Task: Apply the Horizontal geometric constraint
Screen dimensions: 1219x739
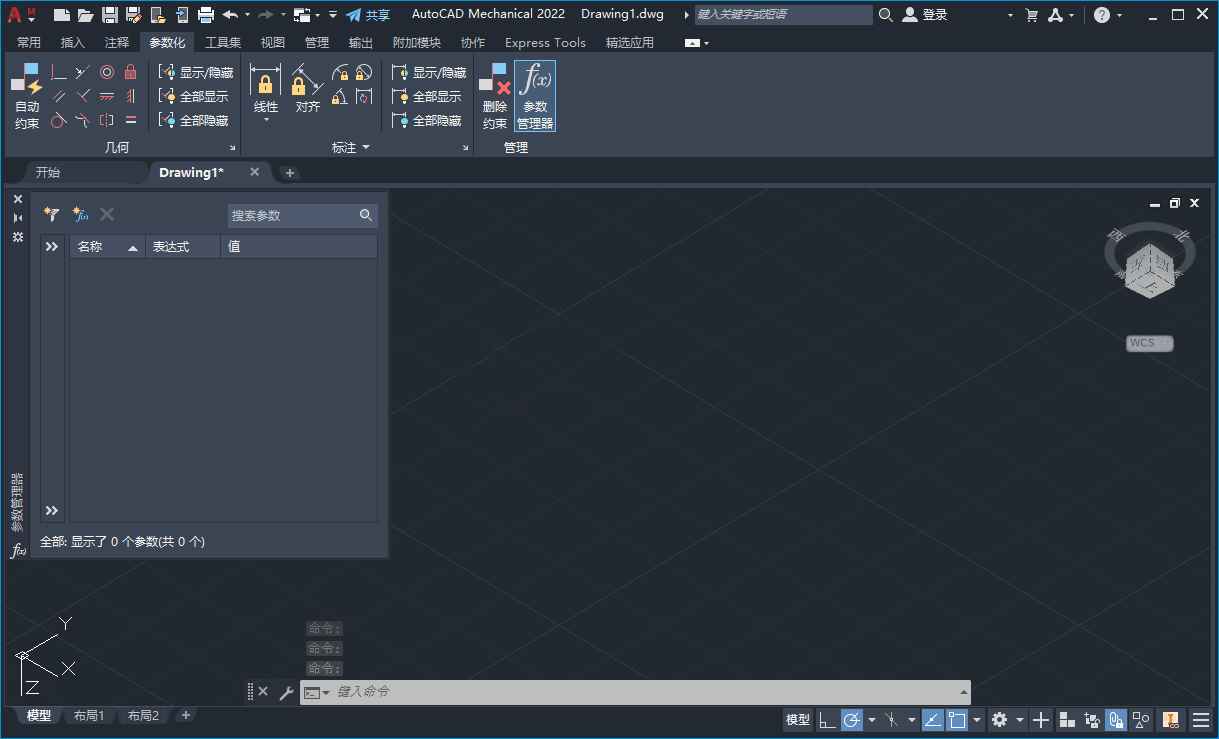Action: pyautogui.click(x=107, y=96)
